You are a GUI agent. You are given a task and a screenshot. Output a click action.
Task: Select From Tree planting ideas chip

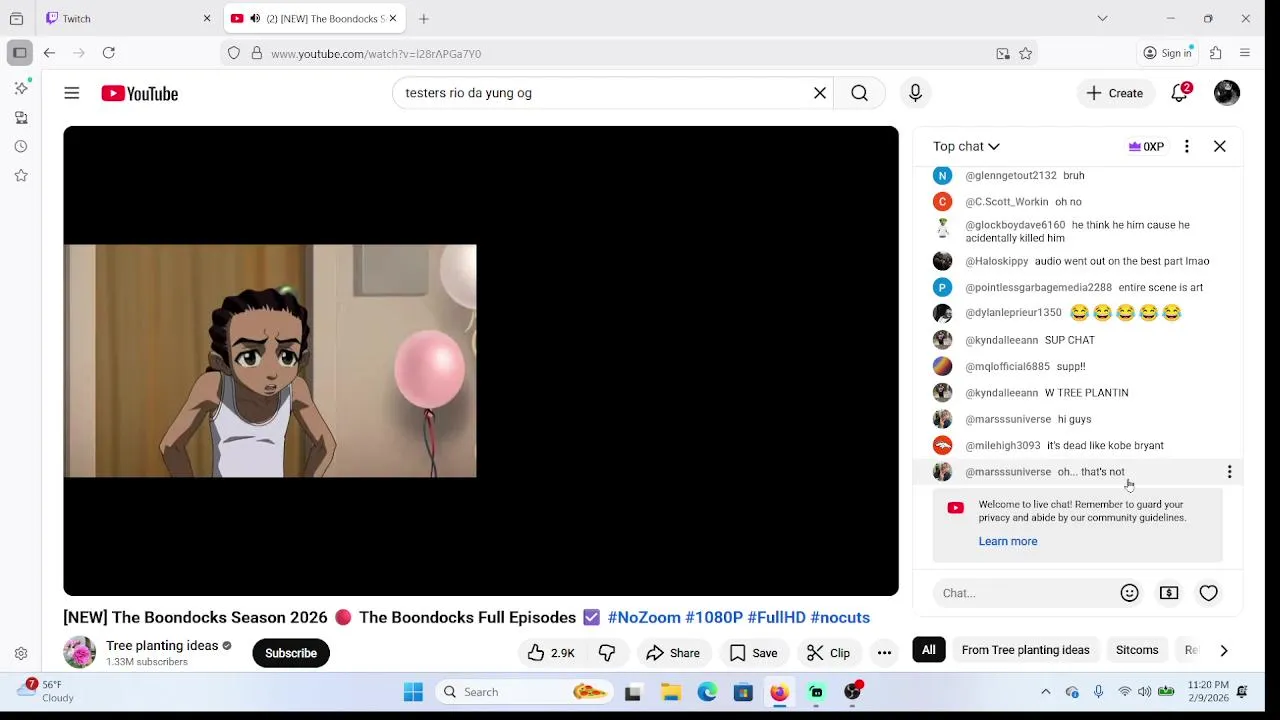click(1025, 650)
